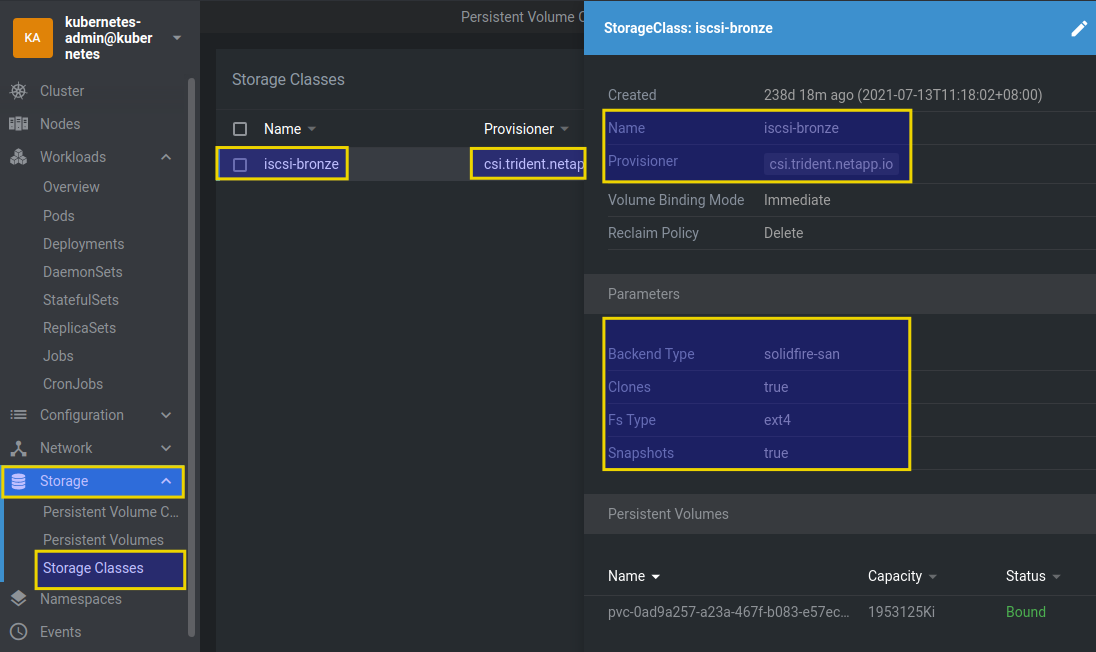
Task: Select all storage classes checkbox
Action: (240, 129)
